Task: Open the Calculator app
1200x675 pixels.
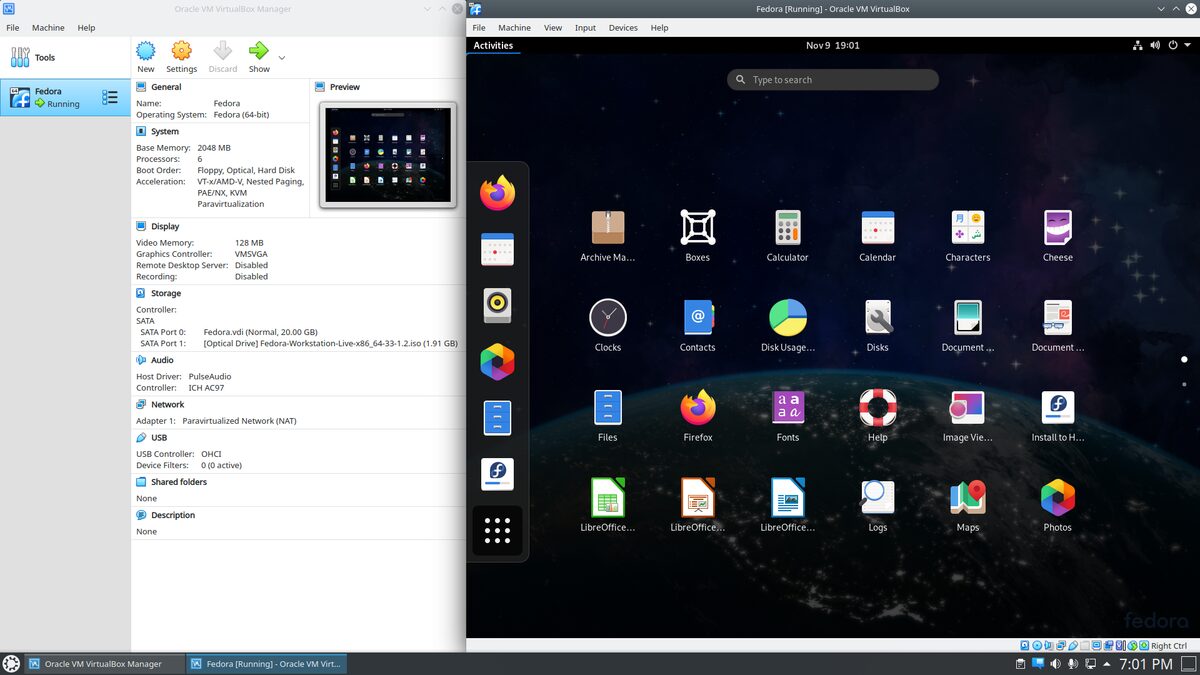Action: click(x=788, y=228)
